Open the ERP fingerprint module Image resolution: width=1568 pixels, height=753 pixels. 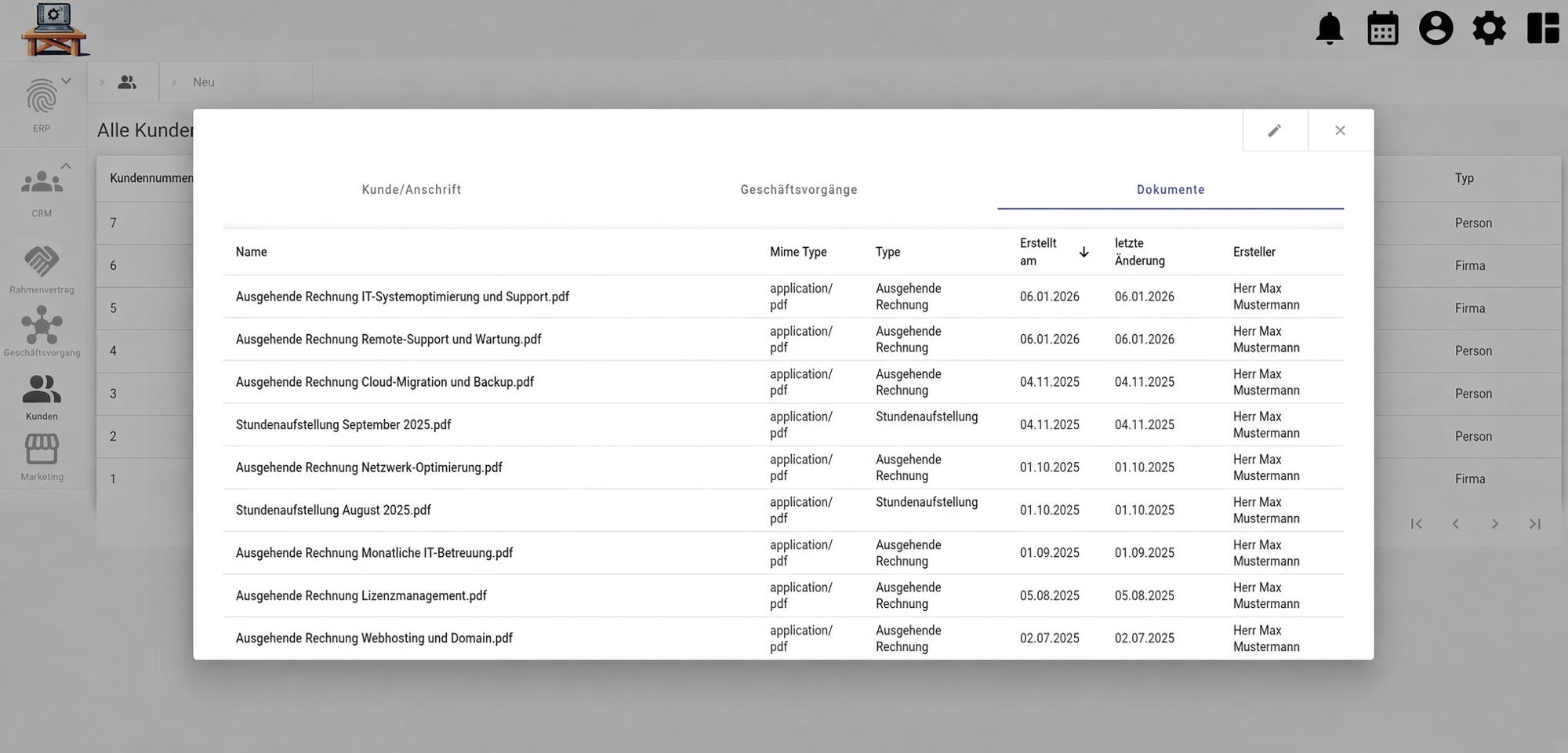(42, 104)
